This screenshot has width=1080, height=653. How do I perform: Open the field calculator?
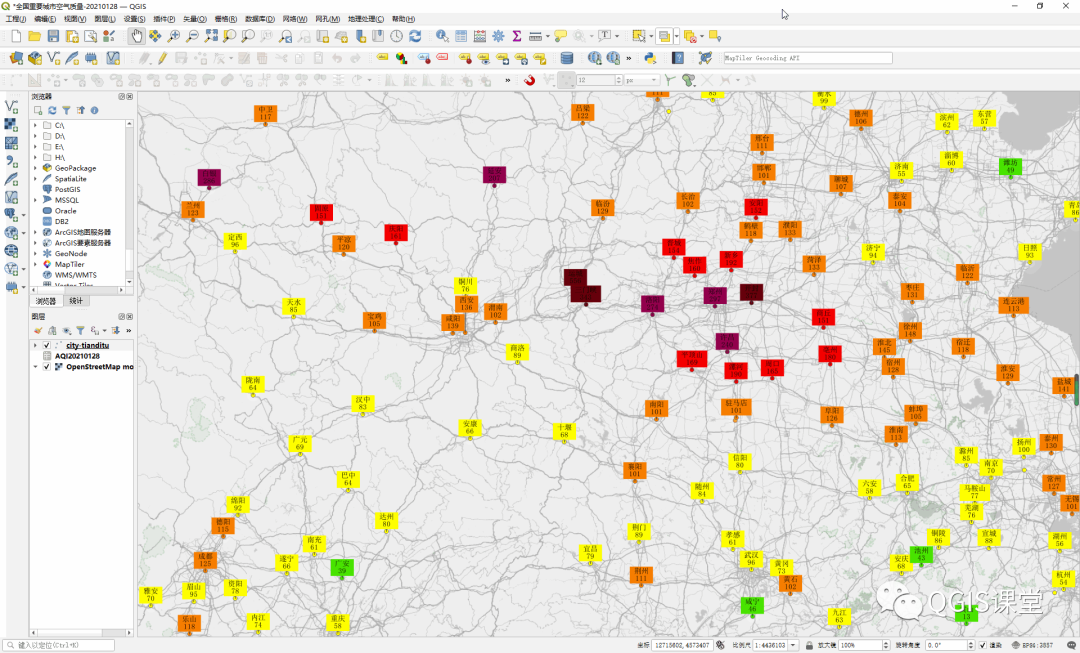pos(479,37)
